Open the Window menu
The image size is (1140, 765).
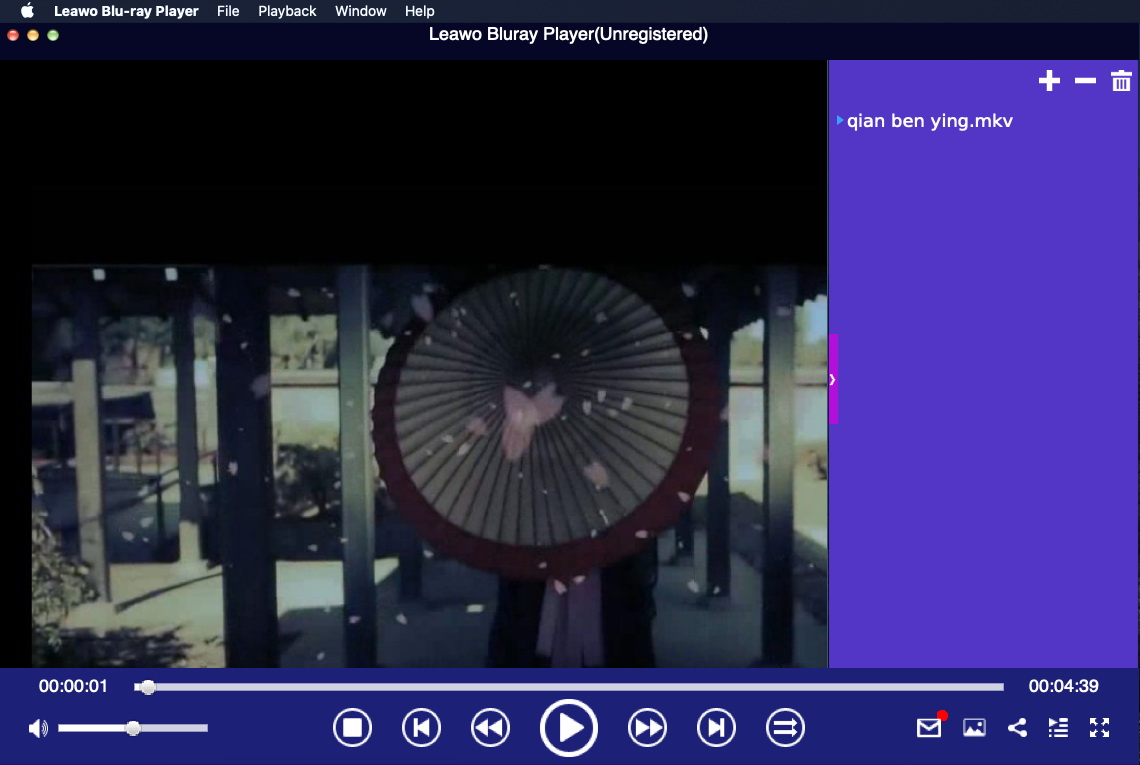pyautogui.click(x=361, y=11)
